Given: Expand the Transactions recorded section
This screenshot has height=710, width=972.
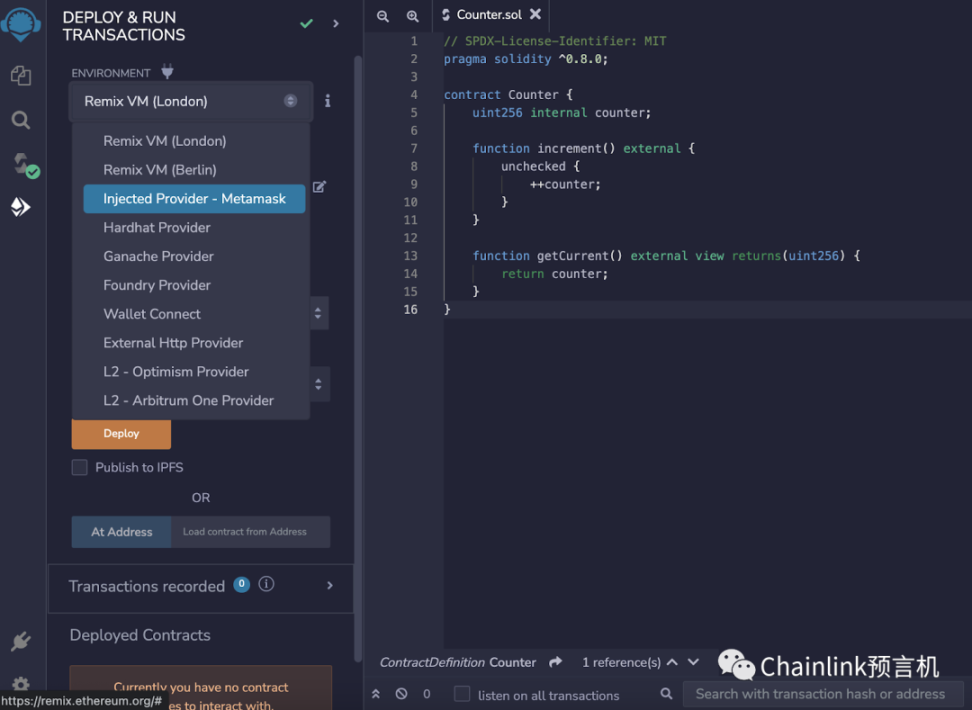Looking at the screenshot, I should (x=330, y=586).
